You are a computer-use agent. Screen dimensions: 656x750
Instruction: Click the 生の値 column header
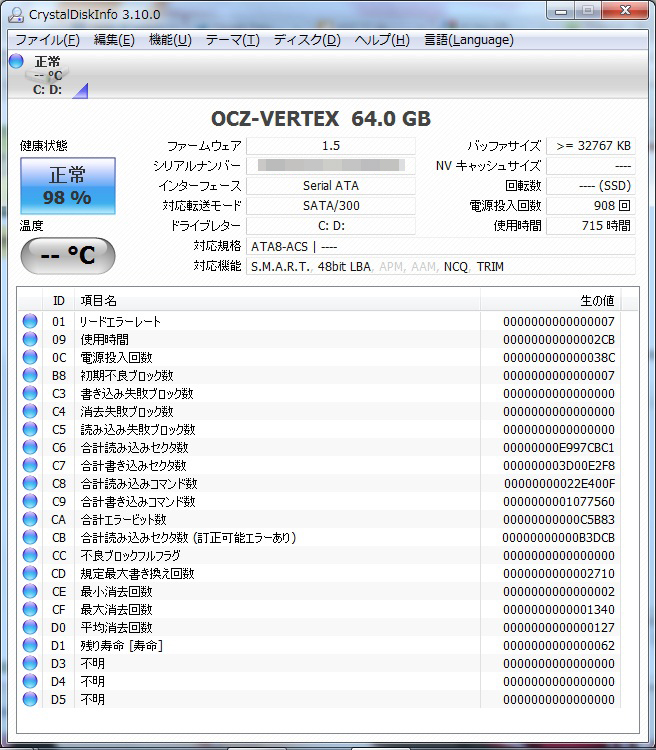tap(550, 300)
